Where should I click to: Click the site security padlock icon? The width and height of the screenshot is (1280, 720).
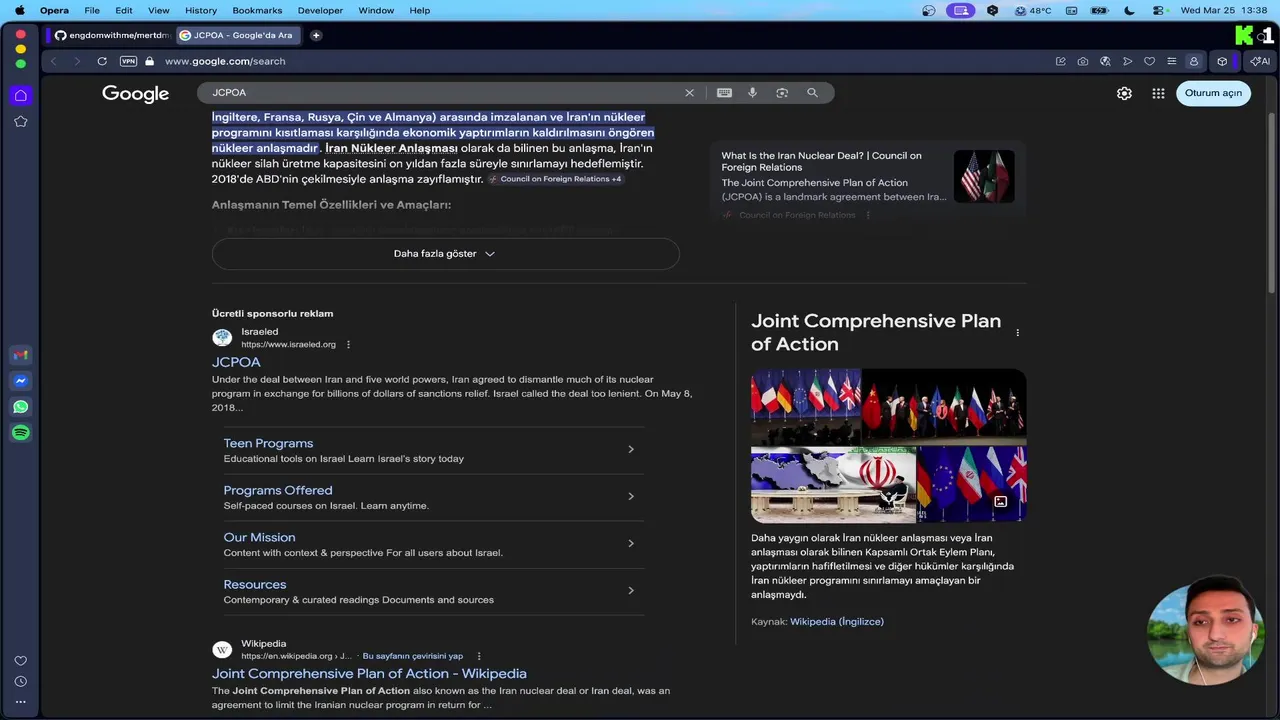click(x=150, y=61)
